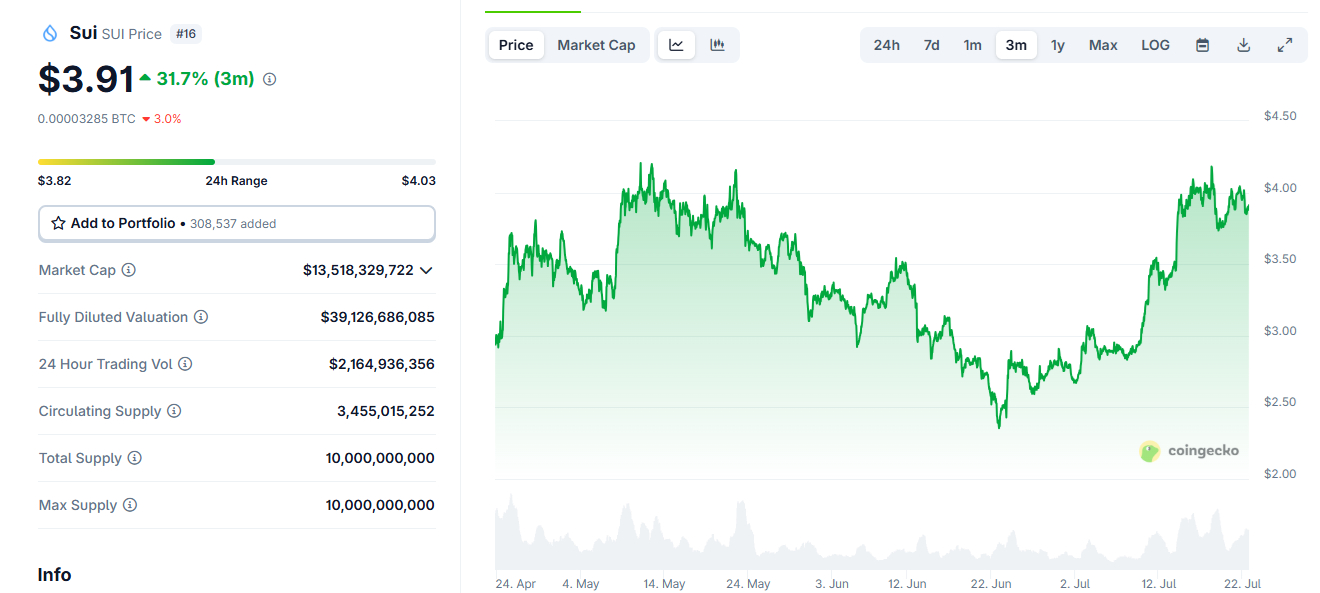This screenshot has height=593, width=1320.
Task: Click the Fully Diluted Valuation info icon
Action: (201, 317)
